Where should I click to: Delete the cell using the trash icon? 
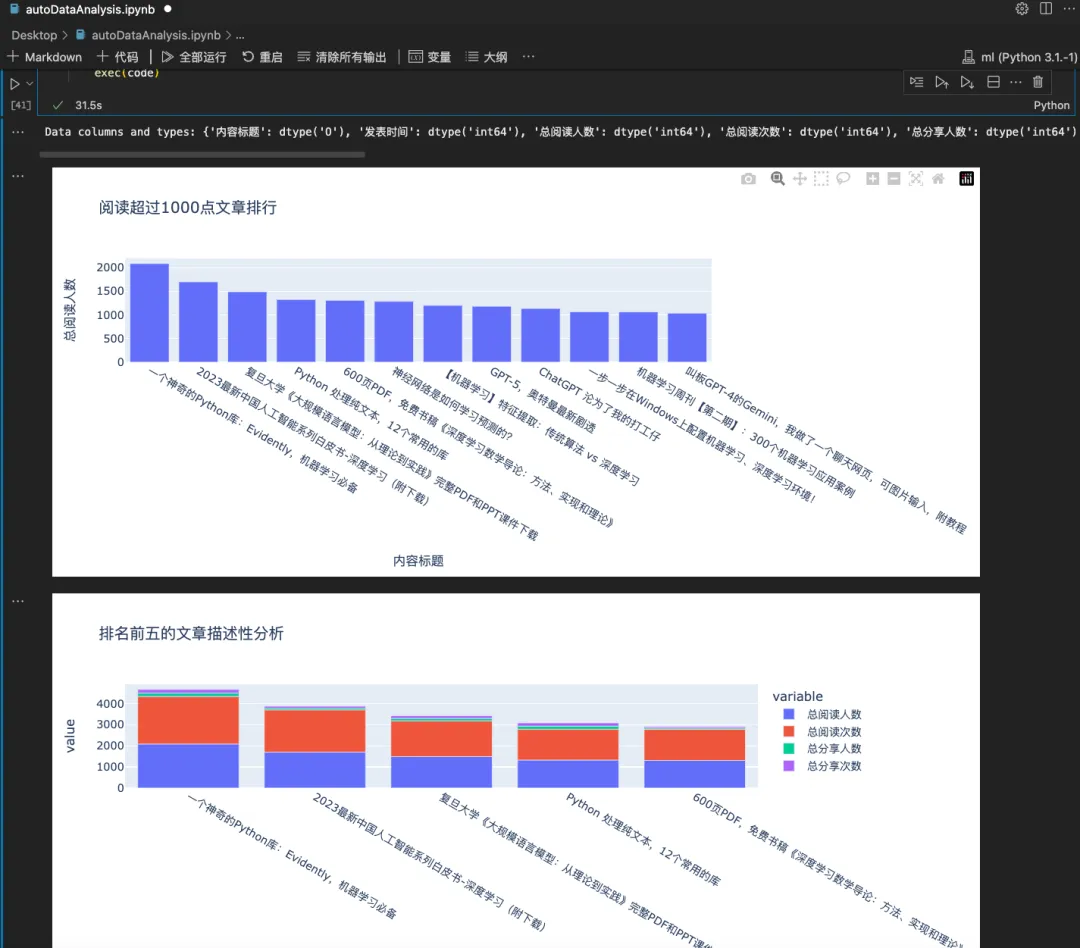(1037, 82)
